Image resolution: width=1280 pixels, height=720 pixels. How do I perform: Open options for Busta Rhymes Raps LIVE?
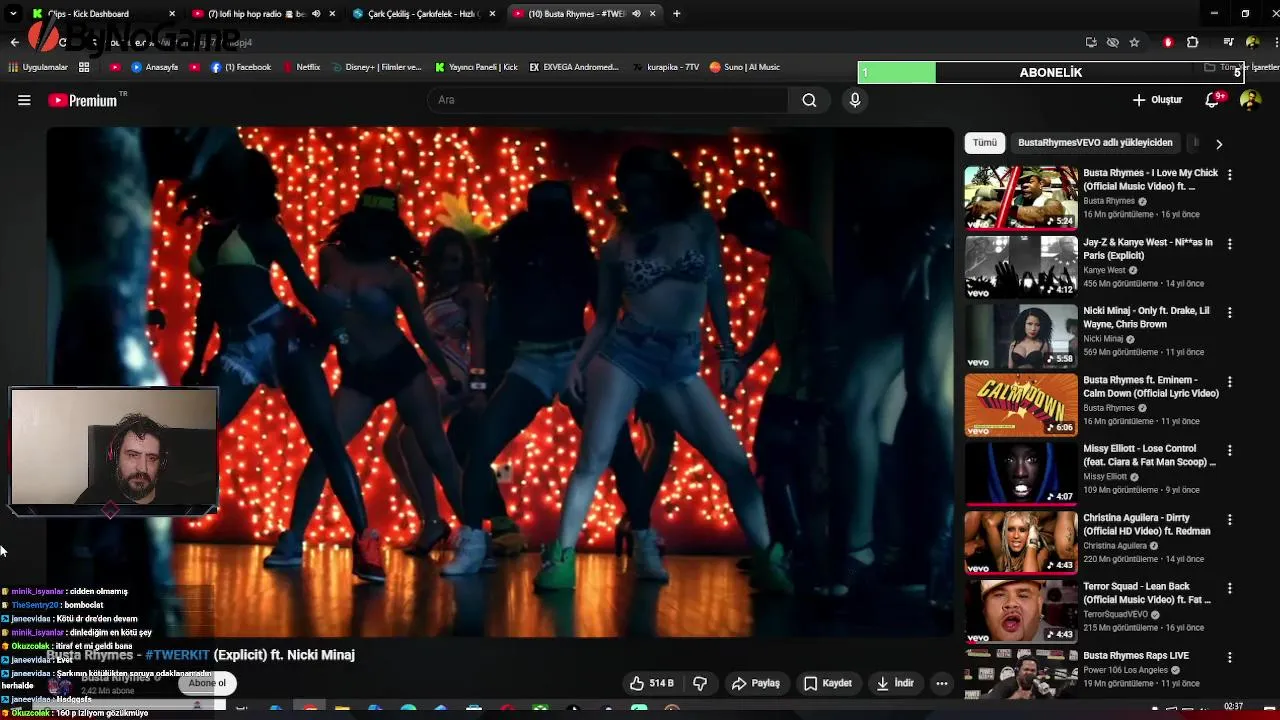tap(1229, 657)
